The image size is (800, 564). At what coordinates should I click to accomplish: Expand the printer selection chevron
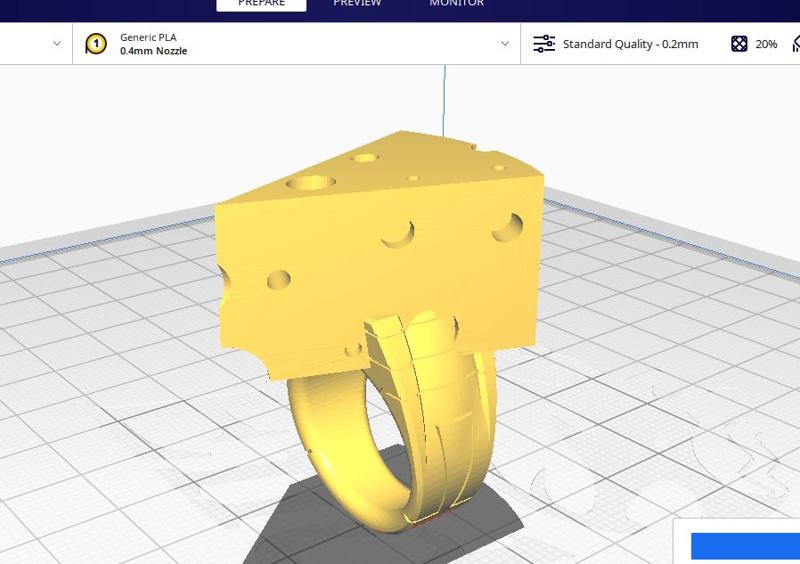(x=57, y=44)
